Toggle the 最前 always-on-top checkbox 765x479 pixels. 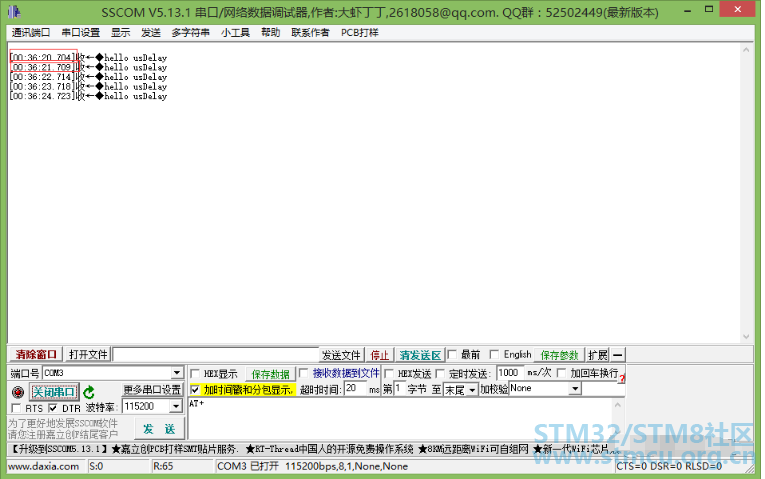[452, 354]
